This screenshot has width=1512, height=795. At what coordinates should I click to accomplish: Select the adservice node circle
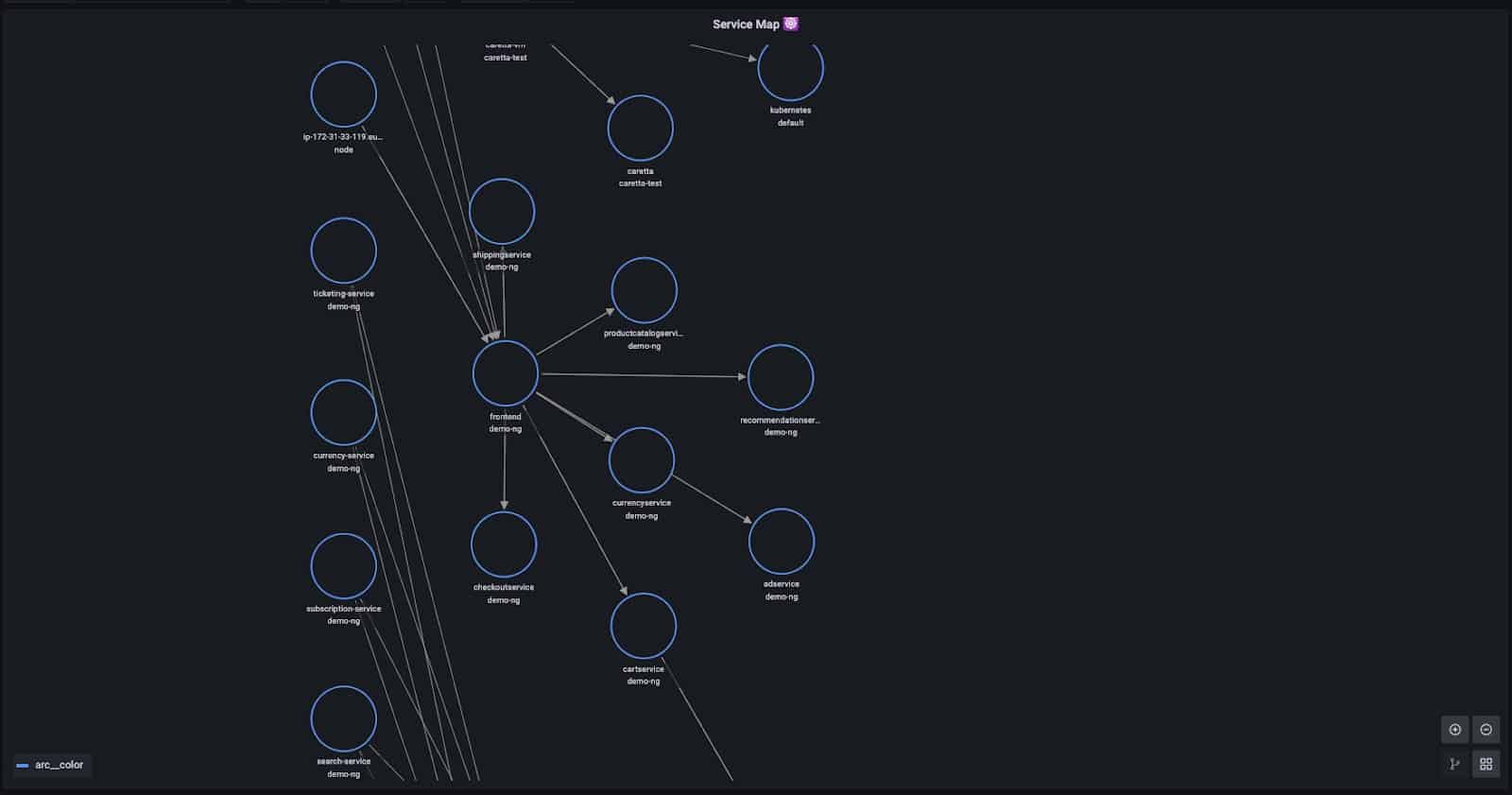coord(782,542)
